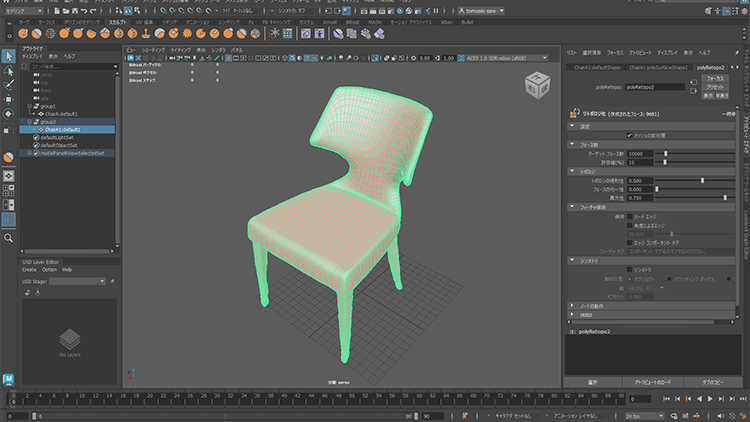This screenshot has width=750, height=422.
Task: Activate the Lasso select tool
Action: (8, 71)
